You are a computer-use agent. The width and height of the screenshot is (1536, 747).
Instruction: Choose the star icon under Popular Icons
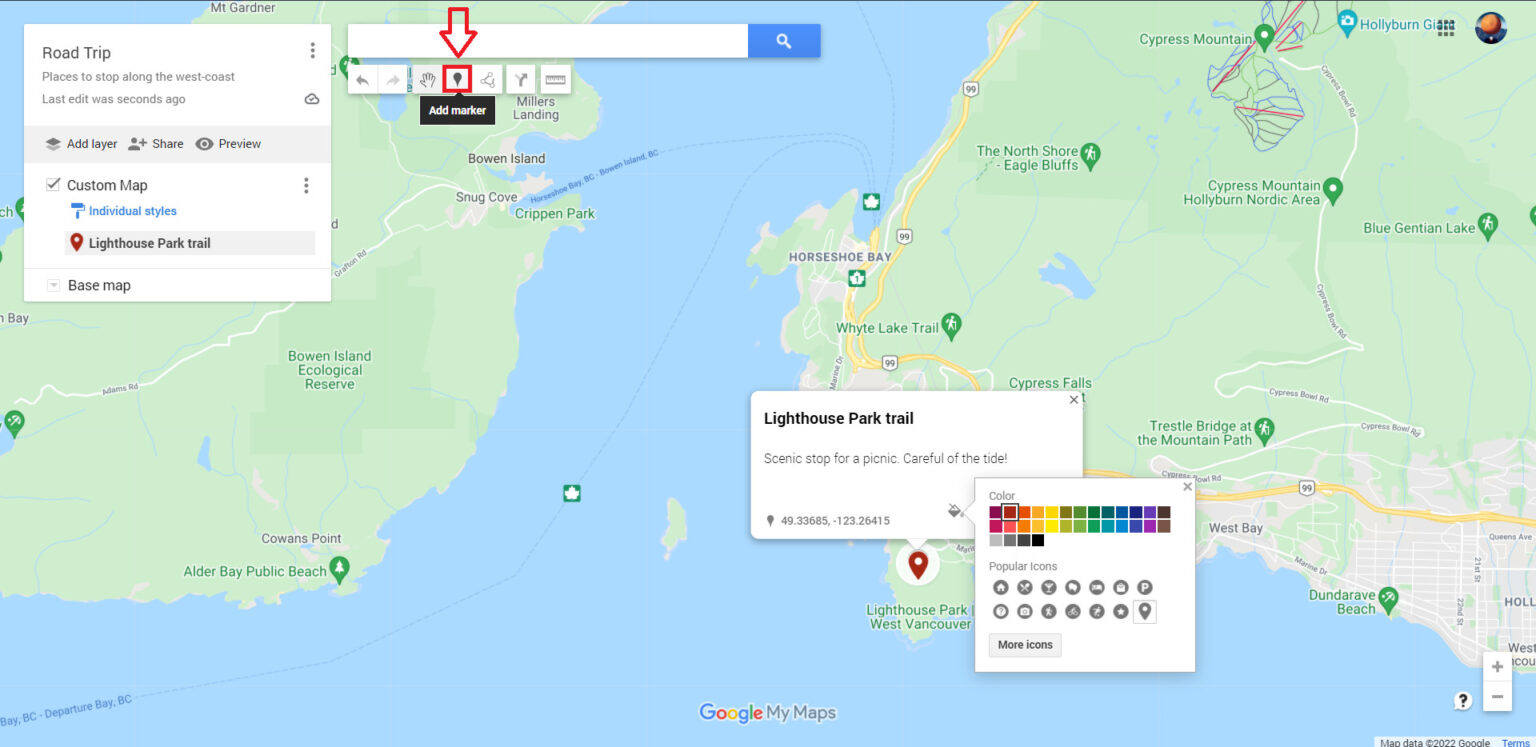click(x=1120, y=611)
